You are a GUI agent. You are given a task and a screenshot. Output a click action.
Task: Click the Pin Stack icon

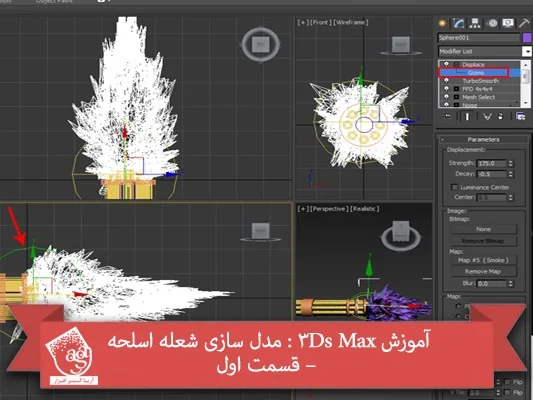447,117
